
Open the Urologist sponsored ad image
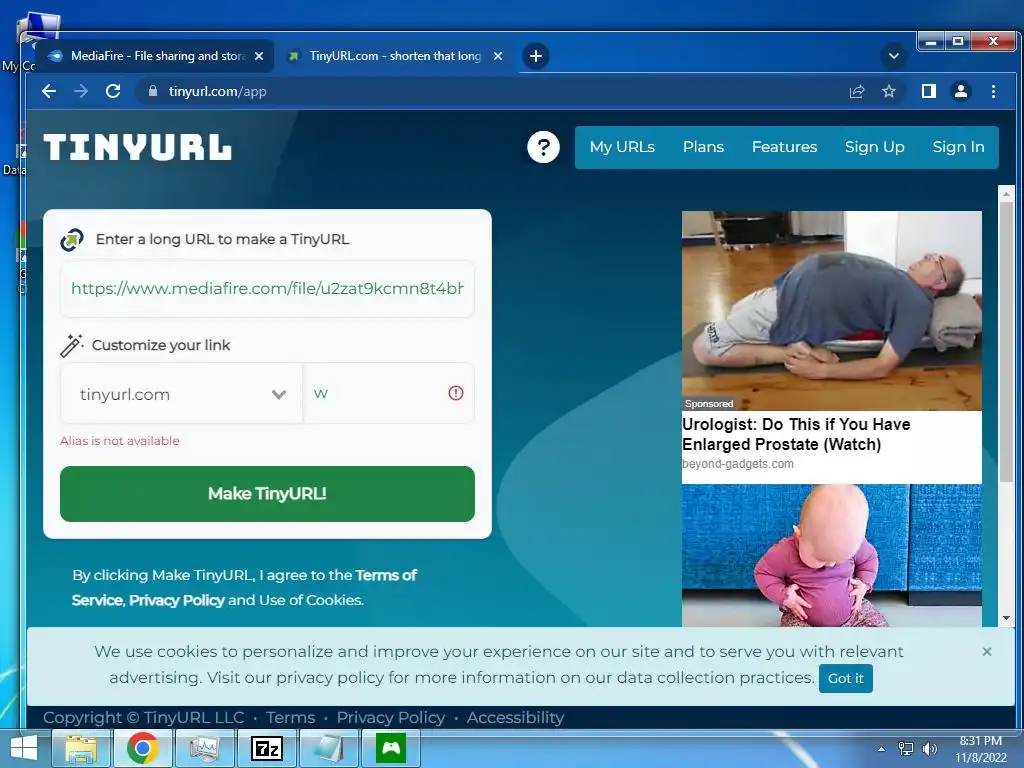[x=831, y=311]
